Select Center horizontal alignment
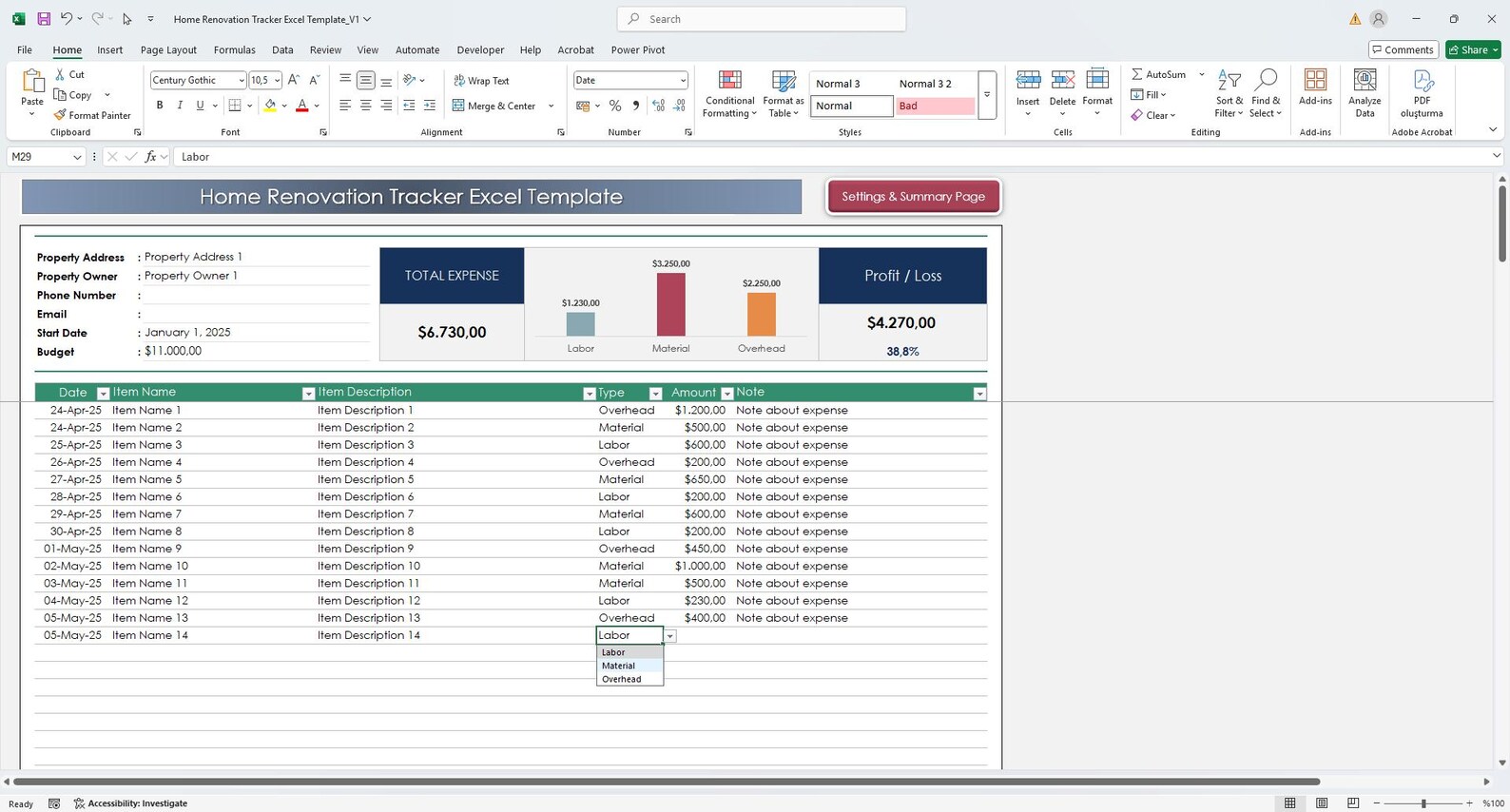1510x812 pixels. click(x=365, y=106)
